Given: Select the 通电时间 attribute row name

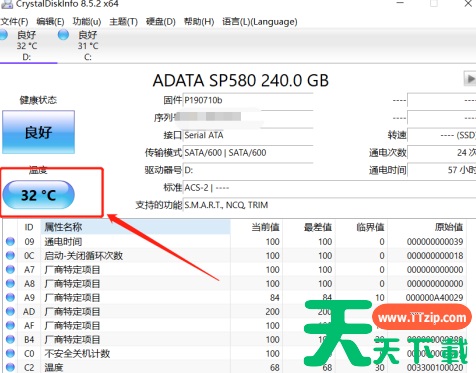Looking at the screenshot, I should point(63,242).
